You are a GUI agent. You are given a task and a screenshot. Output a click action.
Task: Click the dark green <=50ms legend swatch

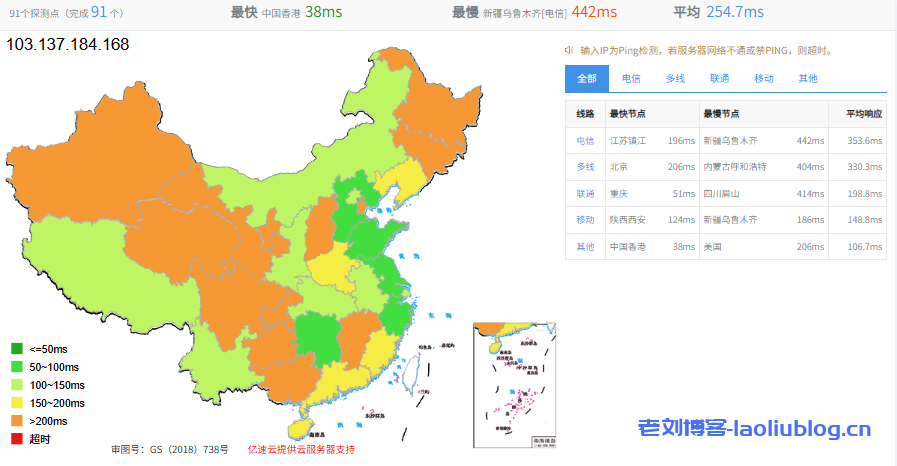17,349
